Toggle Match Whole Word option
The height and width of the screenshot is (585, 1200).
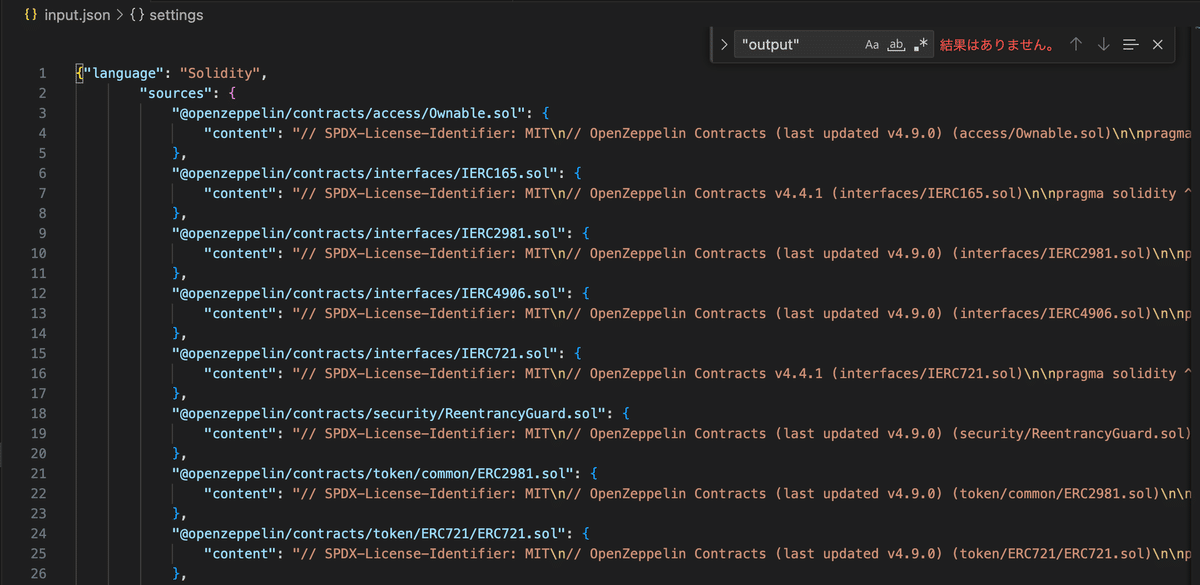[897, 45]
